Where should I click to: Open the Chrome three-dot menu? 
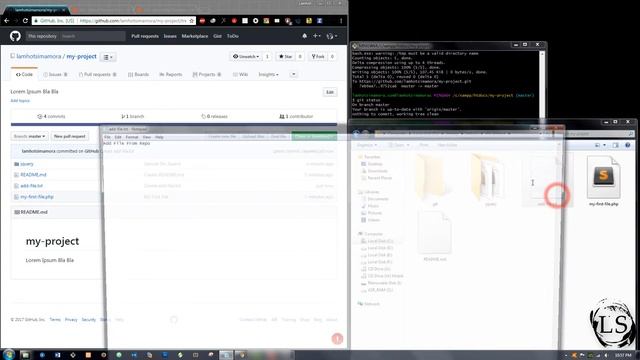tap(341, 20)
